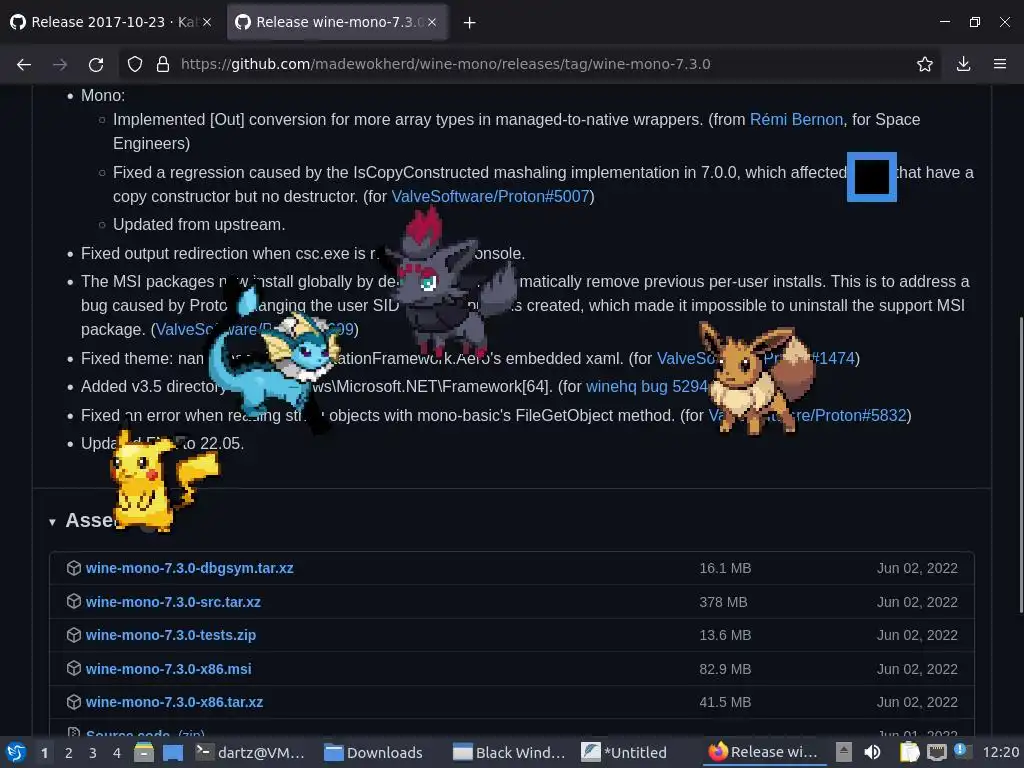Viewport: 1024px width, 768px height.
Task: Open the tracking protection shield icon
Action: tap(135, 64)
